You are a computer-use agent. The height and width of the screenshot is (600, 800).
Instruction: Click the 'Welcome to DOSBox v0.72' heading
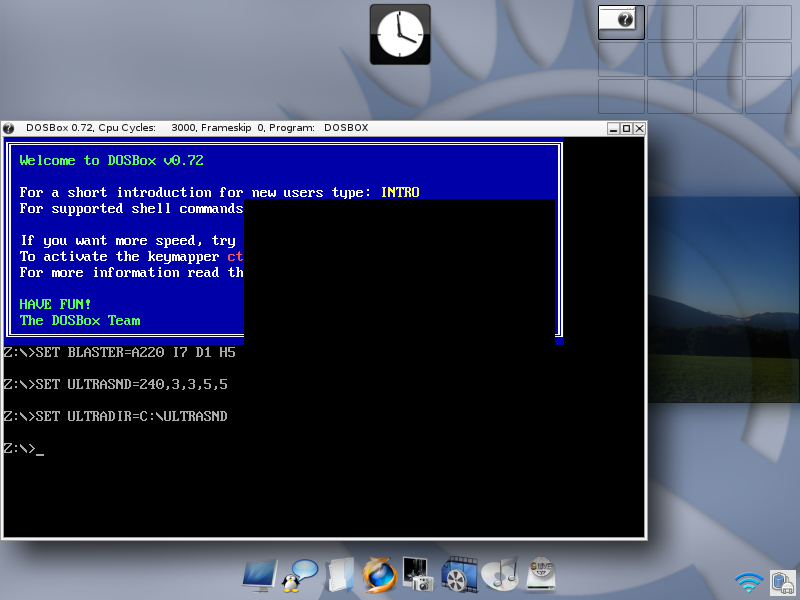(x=112, y=161)
